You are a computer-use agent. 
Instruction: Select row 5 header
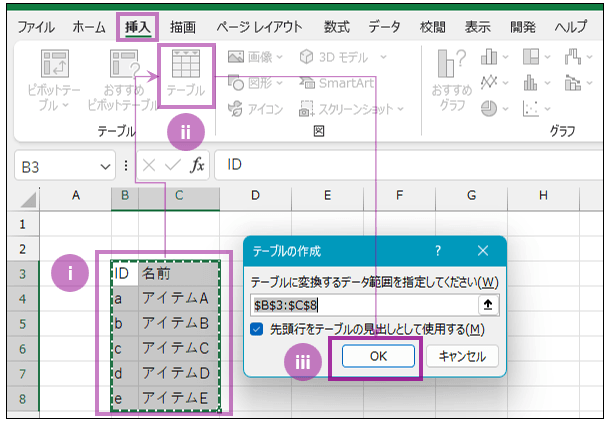click(x=23, y=324)
